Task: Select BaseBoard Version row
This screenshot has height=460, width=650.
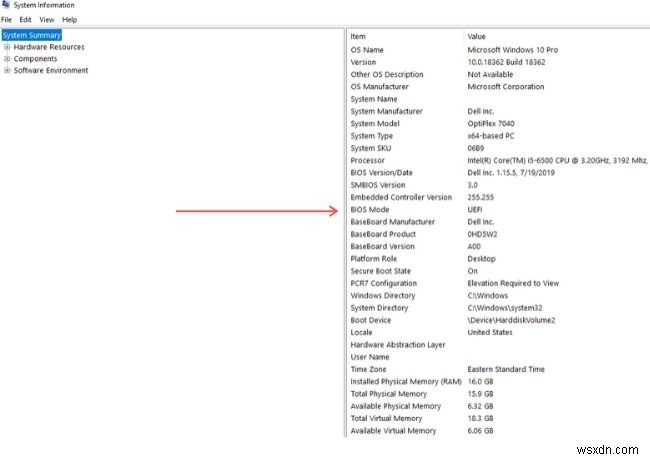Action: [x=382, y=247]
